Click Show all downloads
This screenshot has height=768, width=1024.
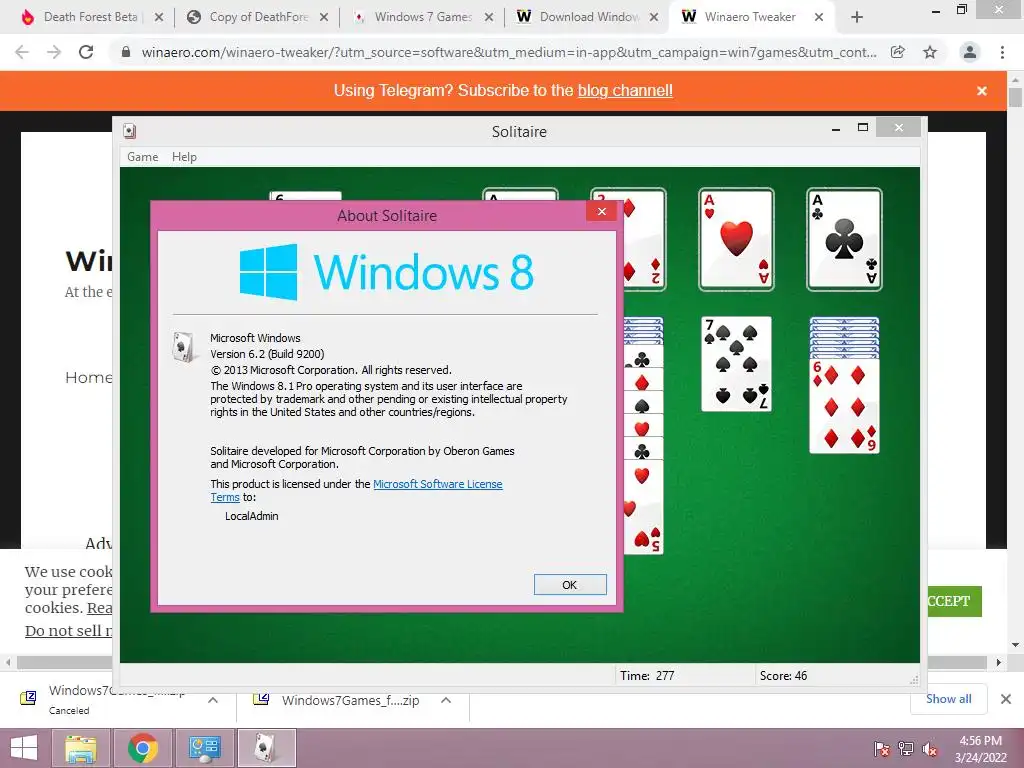coord(948,699)
